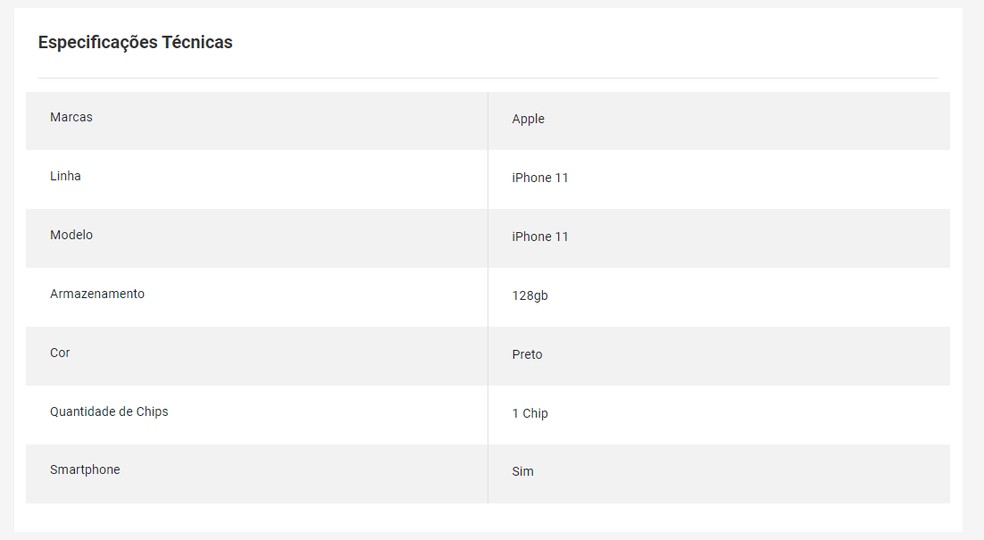Image resolution: width=984 pixels, height=540 pixels.
Task: Click iPhone 11 in Modelo row
Action: pyautogui.click(x=540, y=237)
